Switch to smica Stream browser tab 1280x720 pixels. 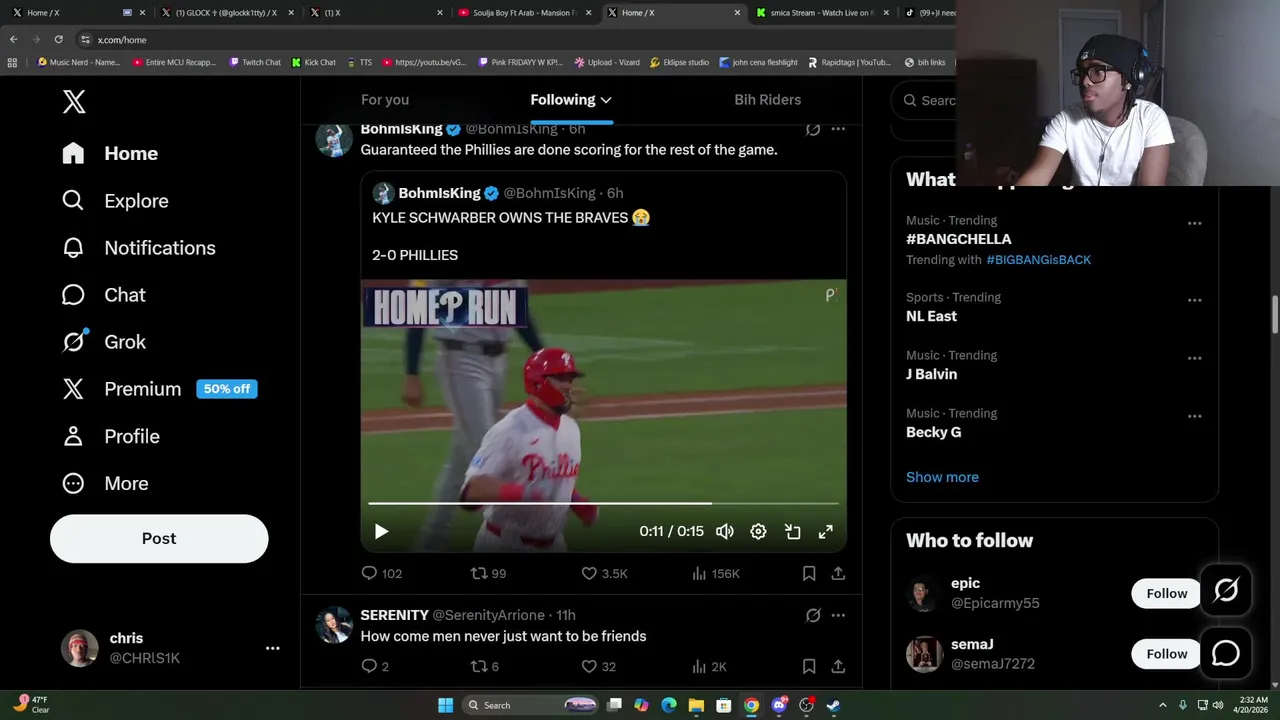[x=823, y=13]
